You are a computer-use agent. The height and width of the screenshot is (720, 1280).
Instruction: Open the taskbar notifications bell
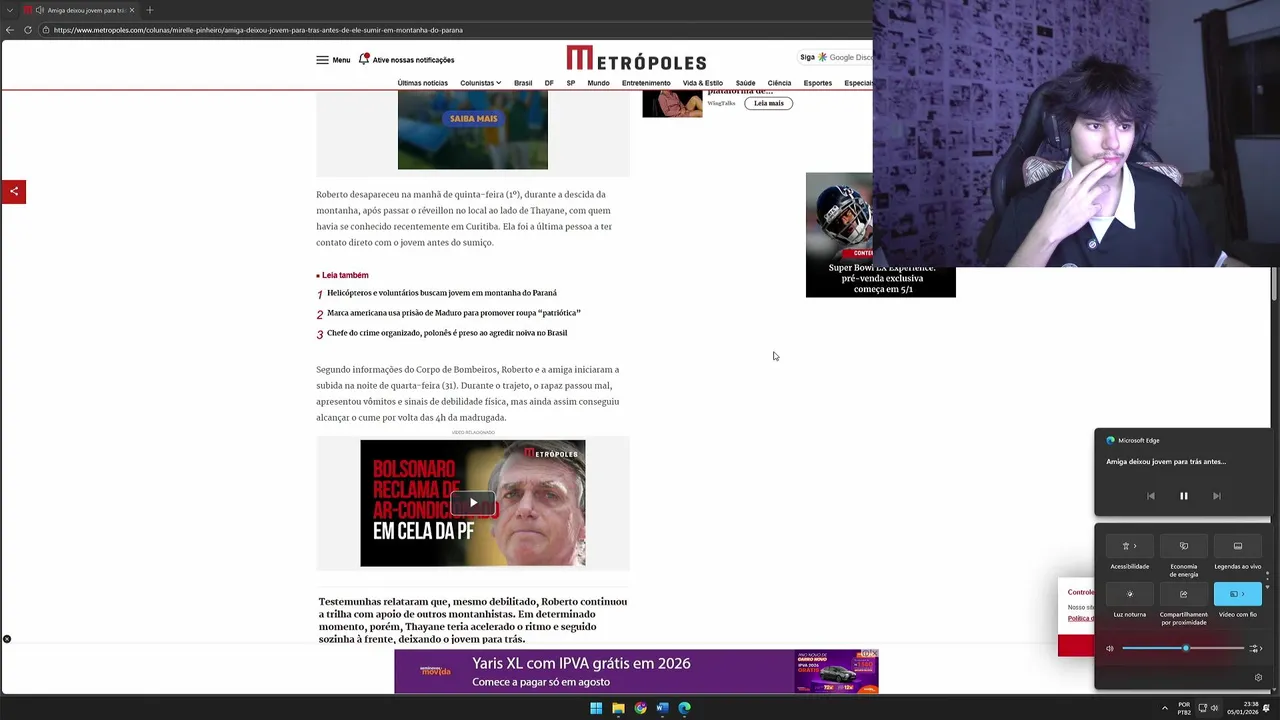pos(1267,708)
